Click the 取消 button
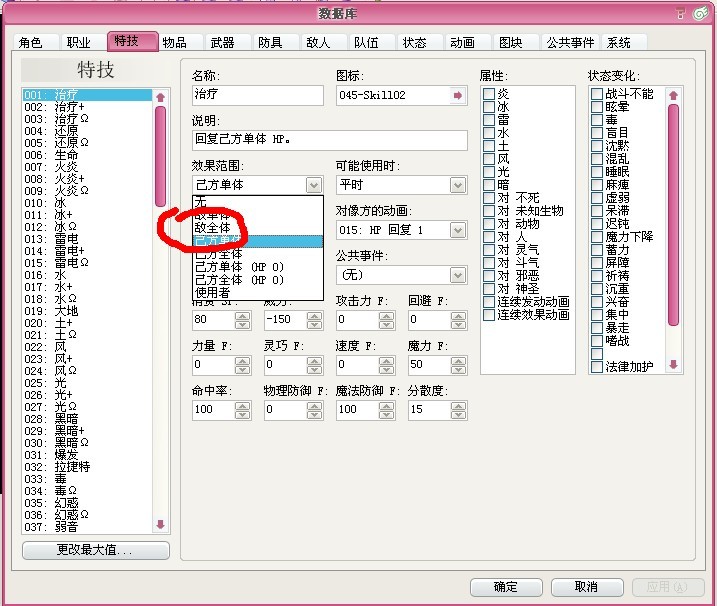Viewport: 717px width, 606px height. pos(587,587)
